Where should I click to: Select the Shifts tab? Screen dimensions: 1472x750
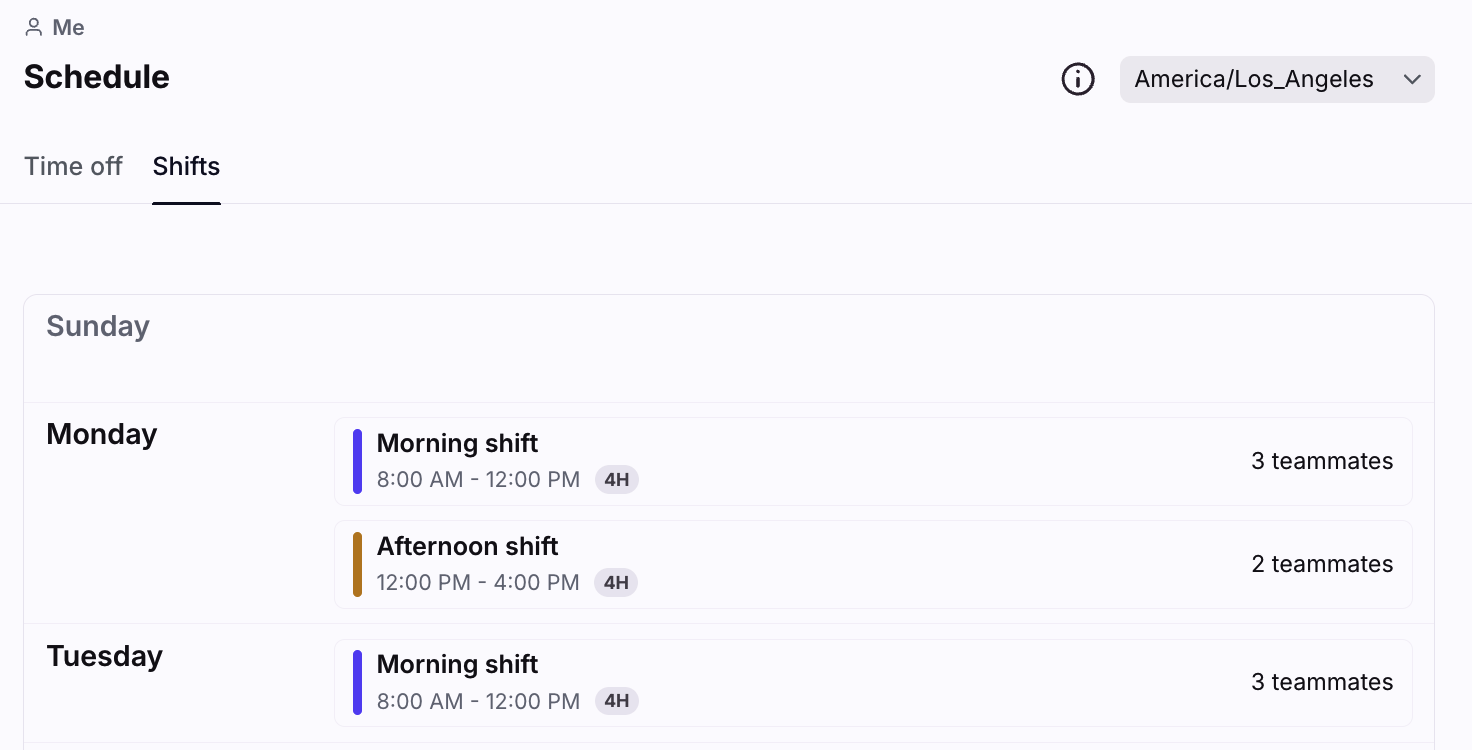pos(186,166)
